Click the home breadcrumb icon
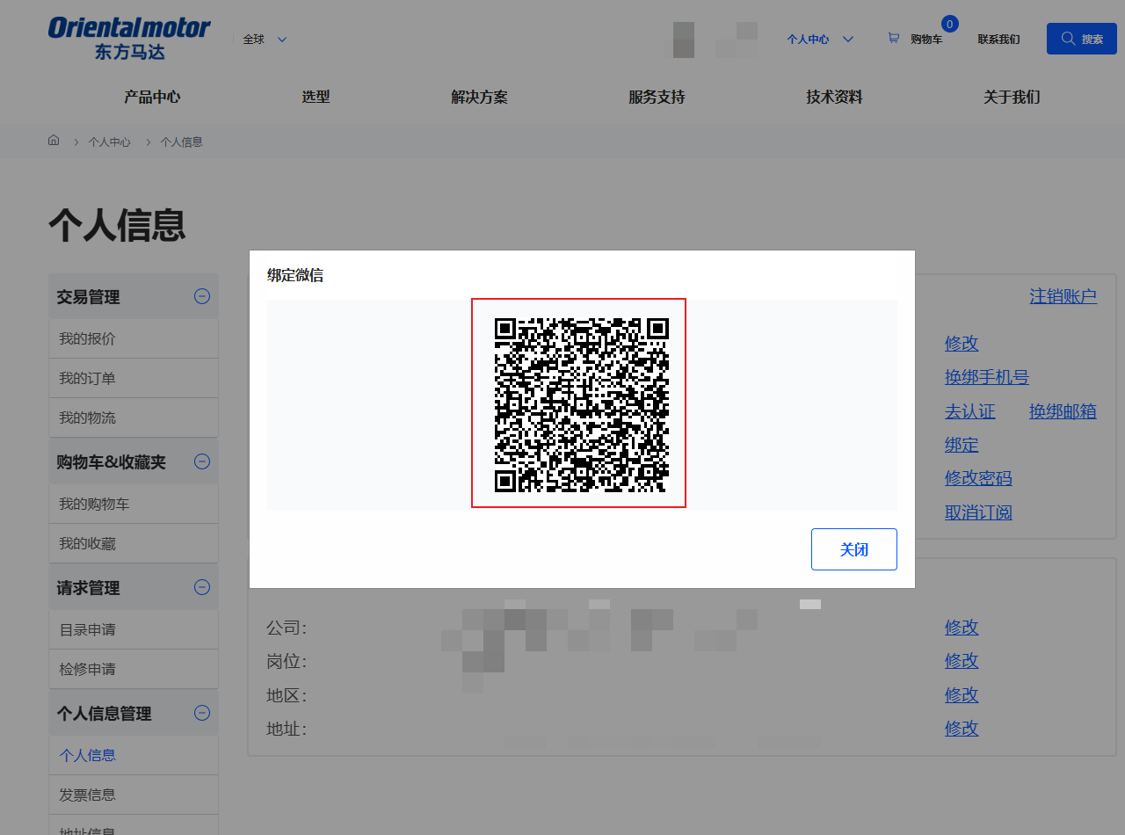 click(x=54, y=141)
